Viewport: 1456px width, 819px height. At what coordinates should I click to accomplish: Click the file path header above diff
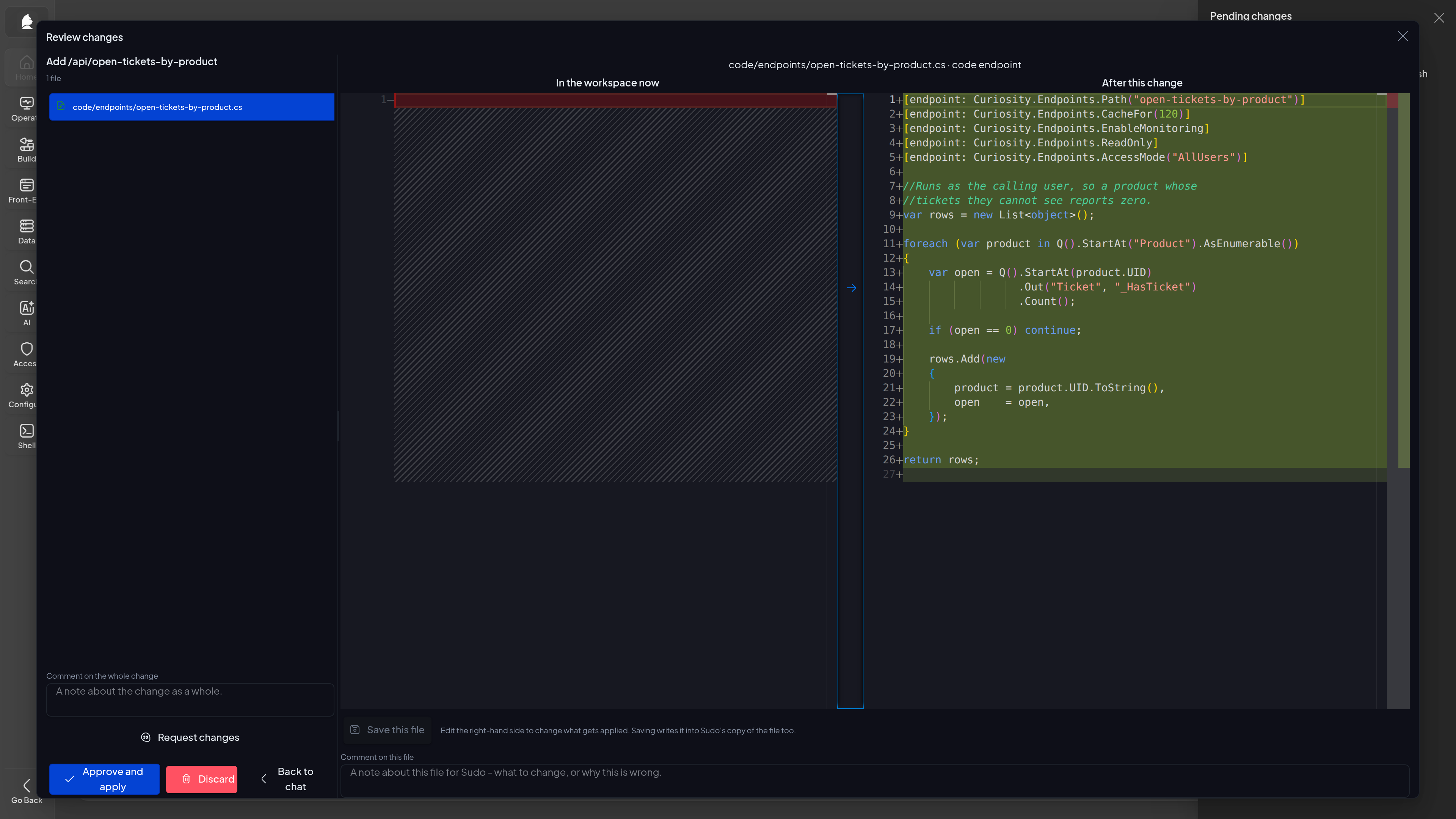pyautogui.click(x=875, y=65)
